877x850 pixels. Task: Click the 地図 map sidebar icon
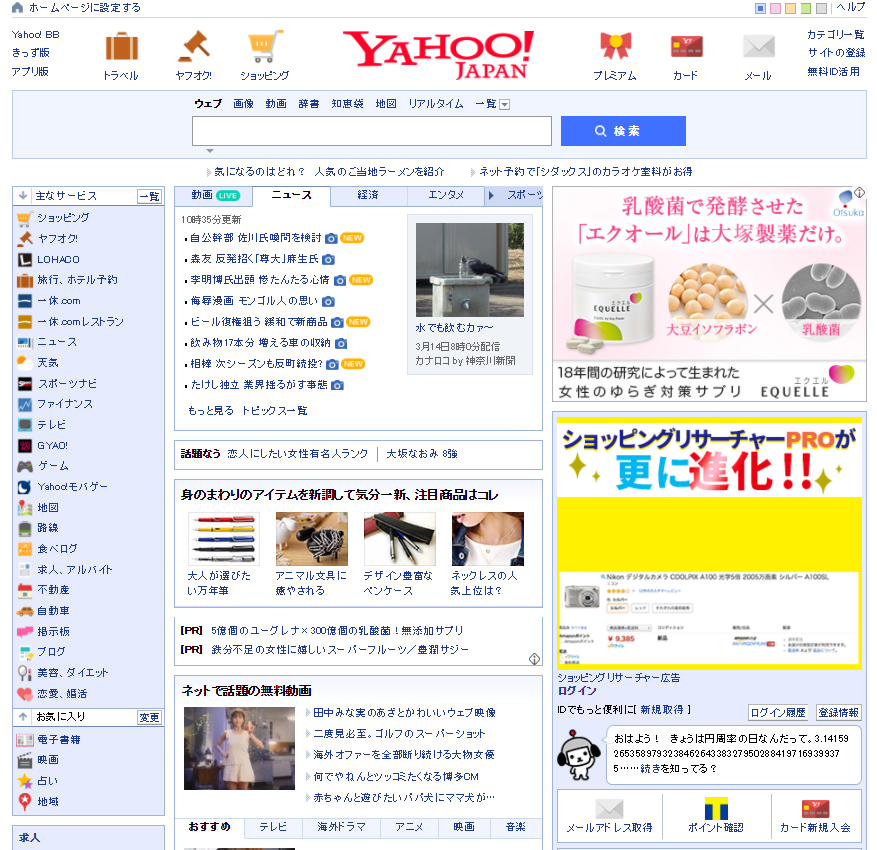[x=25, y=507]
